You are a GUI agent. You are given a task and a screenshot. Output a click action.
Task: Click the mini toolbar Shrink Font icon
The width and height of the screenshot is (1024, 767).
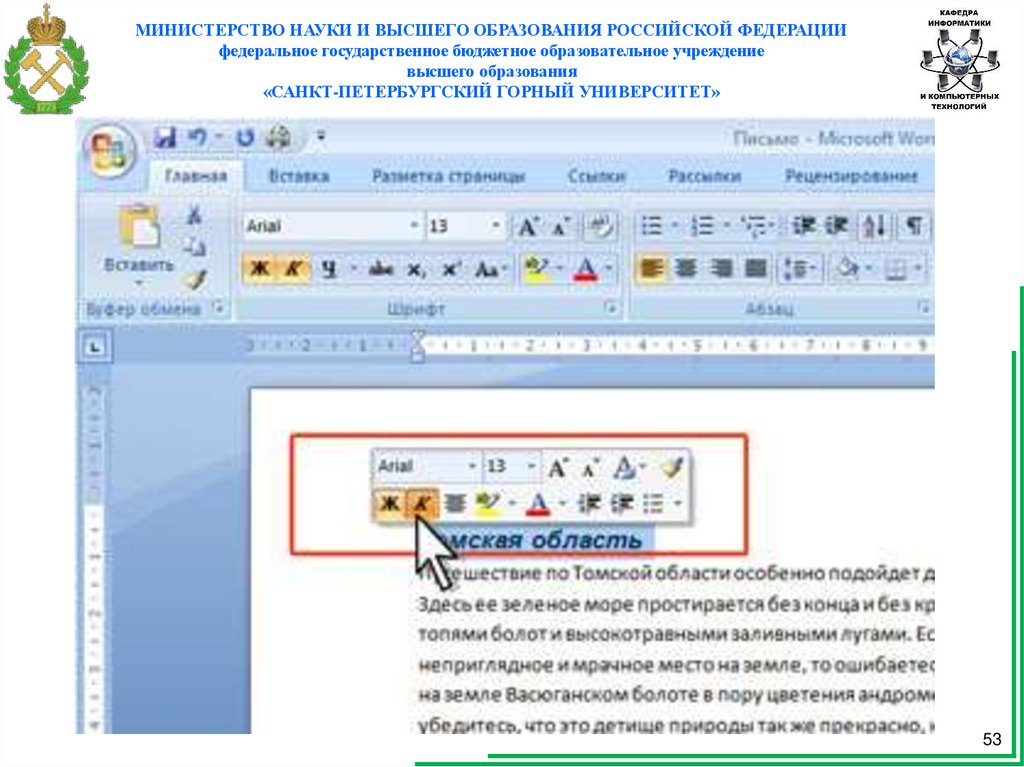pyautogui.click(x=591, y=466)
